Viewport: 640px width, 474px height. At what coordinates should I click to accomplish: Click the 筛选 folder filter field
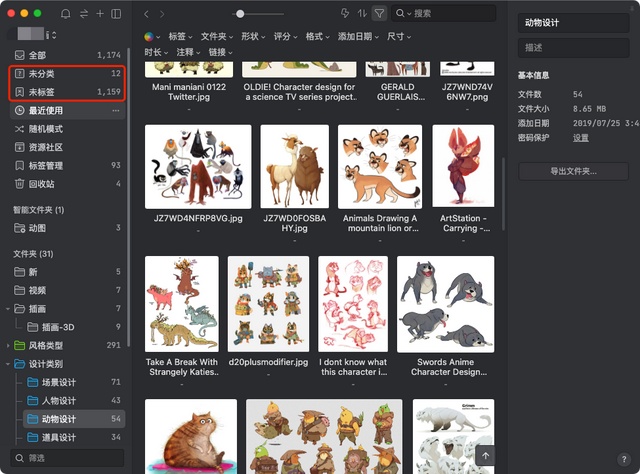(x=67, y=458)
